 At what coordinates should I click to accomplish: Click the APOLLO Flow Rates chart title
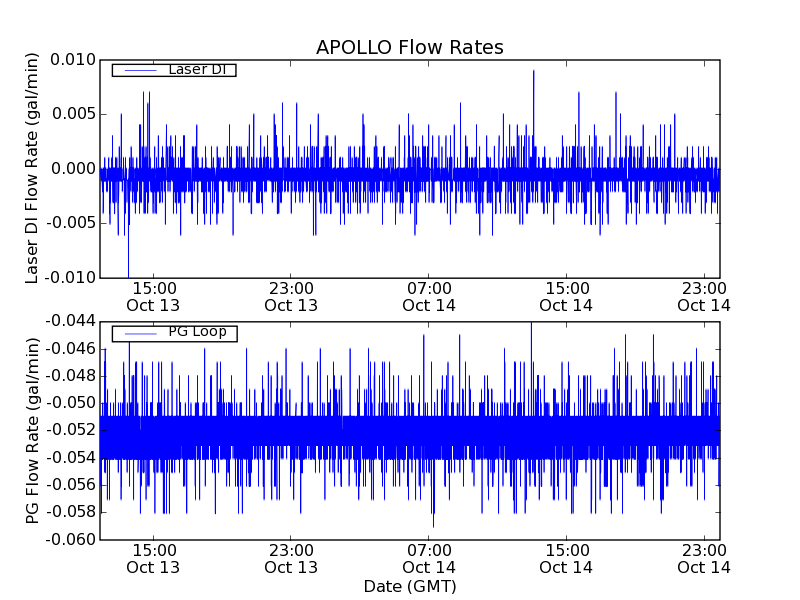[409, 48]
